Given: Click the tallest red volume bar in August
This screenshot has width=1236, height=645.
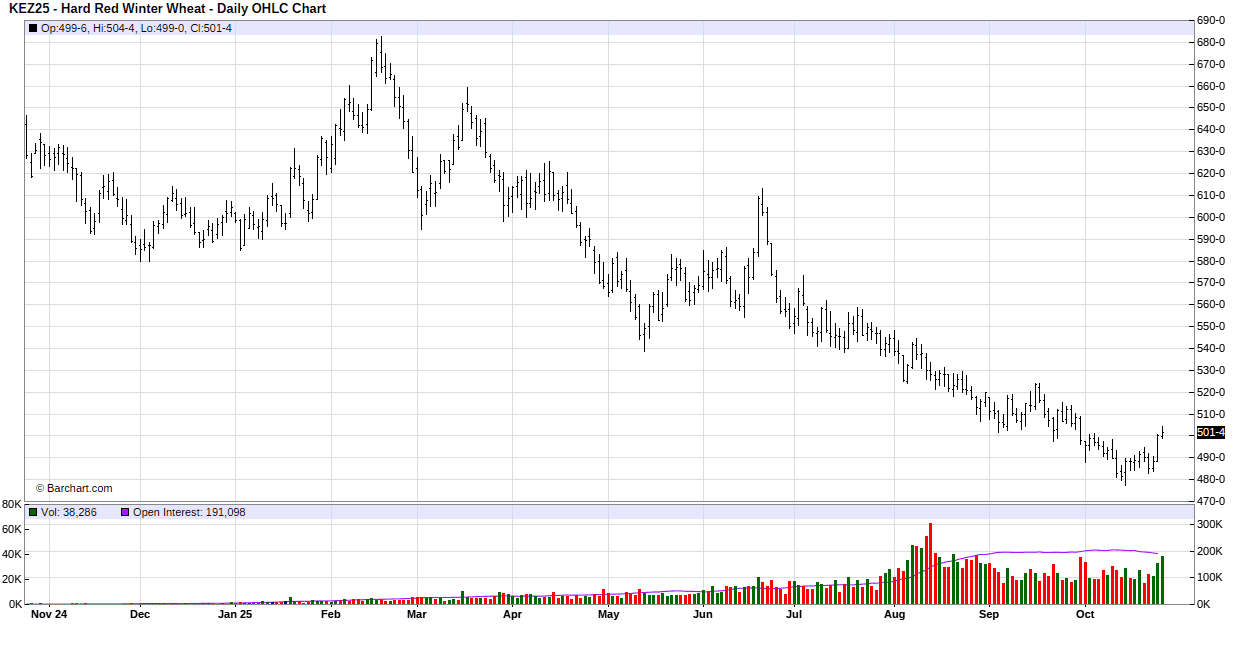Looking at the screenshot, I should coord(930,563).
